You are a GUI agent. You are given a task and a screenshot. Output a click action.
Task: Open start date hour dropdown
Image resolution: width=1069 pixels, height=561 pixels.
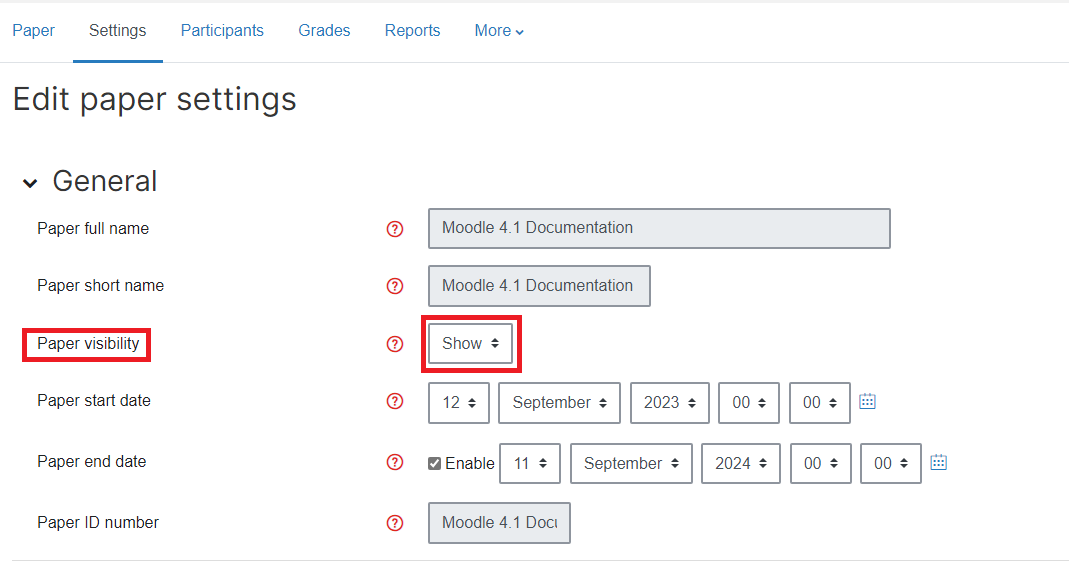(749, 403)
